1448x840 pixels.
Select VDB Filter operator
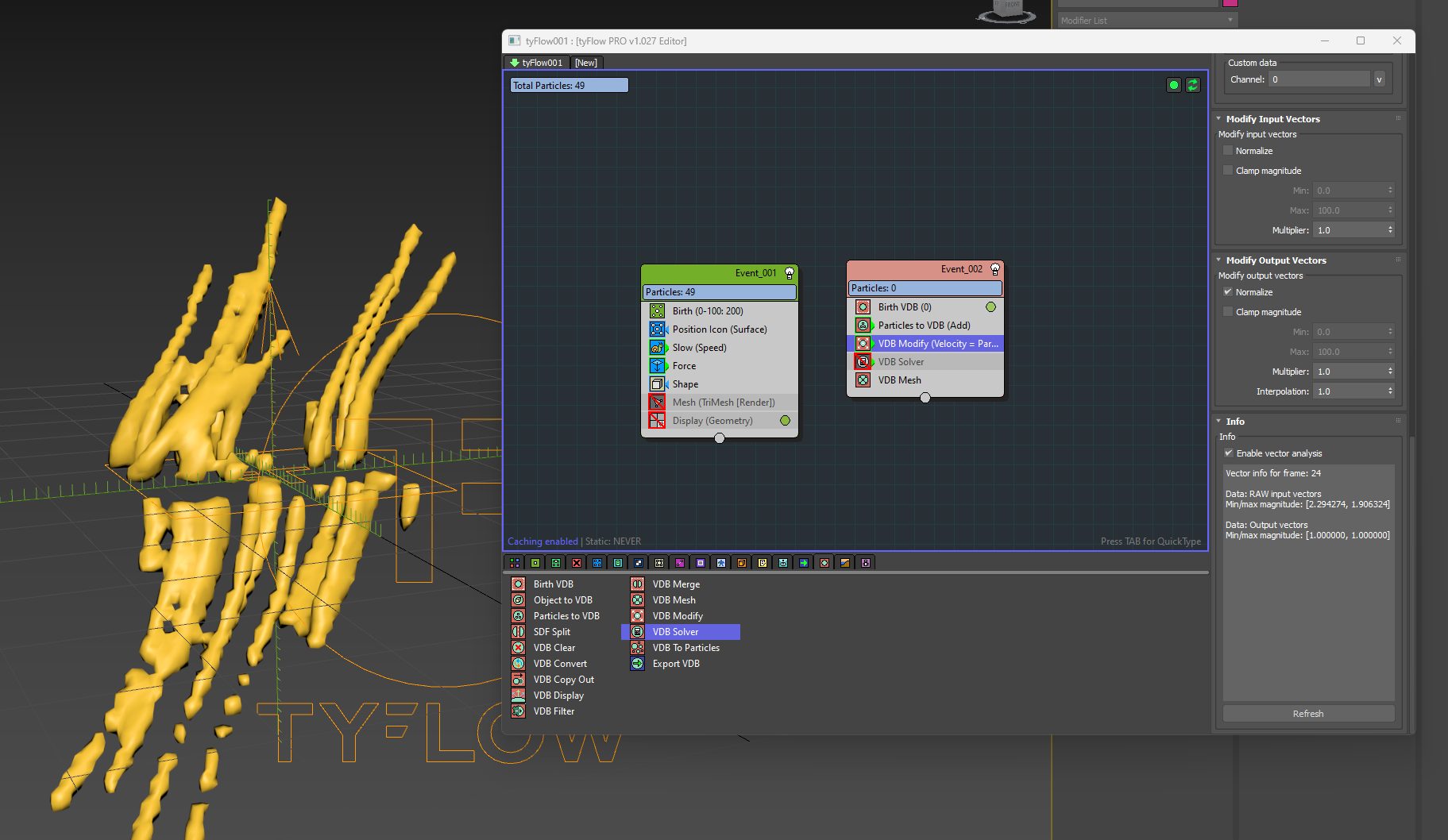pyautogui.click(x=554, y=711)
